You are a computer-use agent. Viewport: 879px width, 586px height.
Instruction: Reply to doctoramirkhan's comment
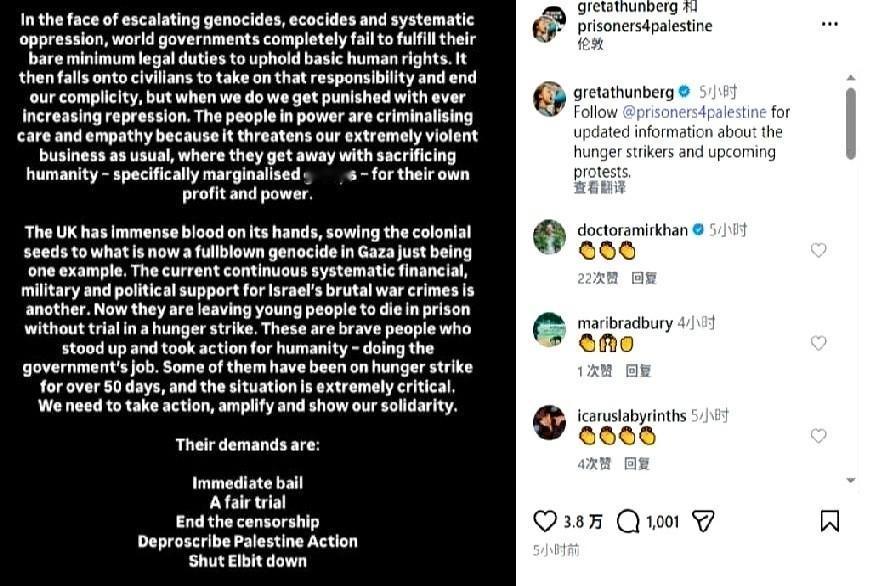tap(644, 278)
